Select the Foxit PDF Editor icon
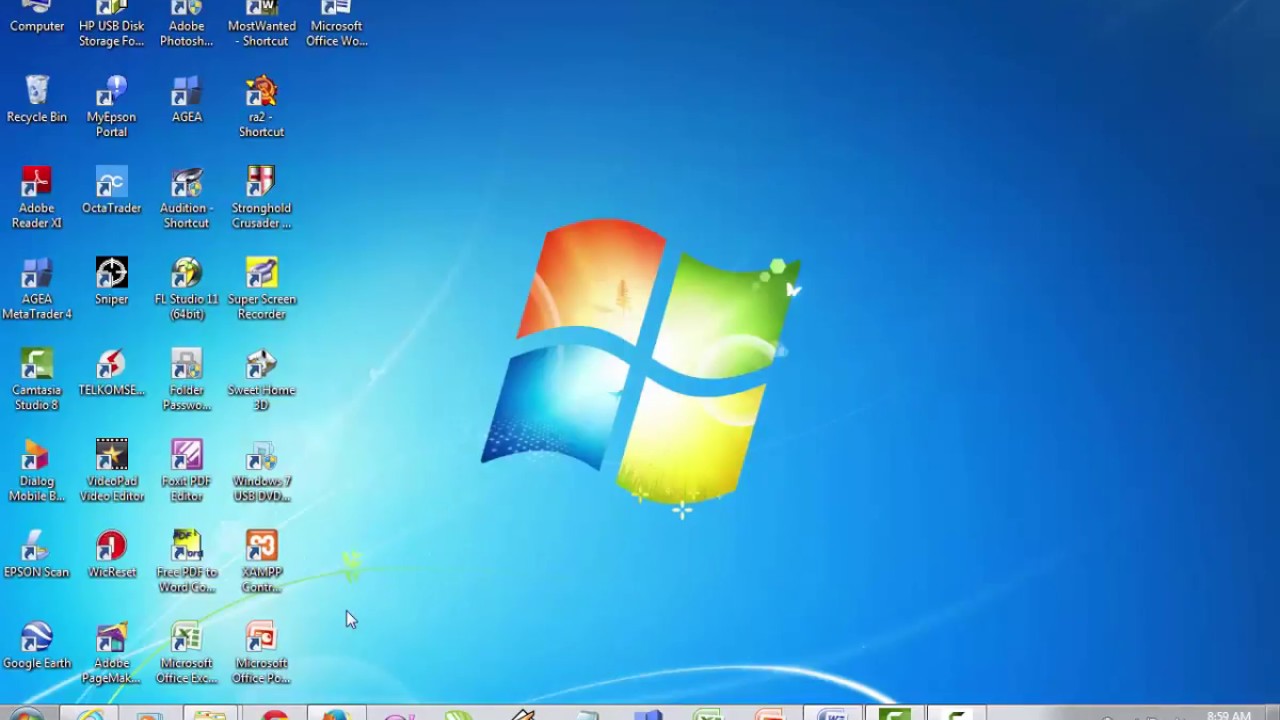The height and width of the screenshot is (720, 1280). 186,470
